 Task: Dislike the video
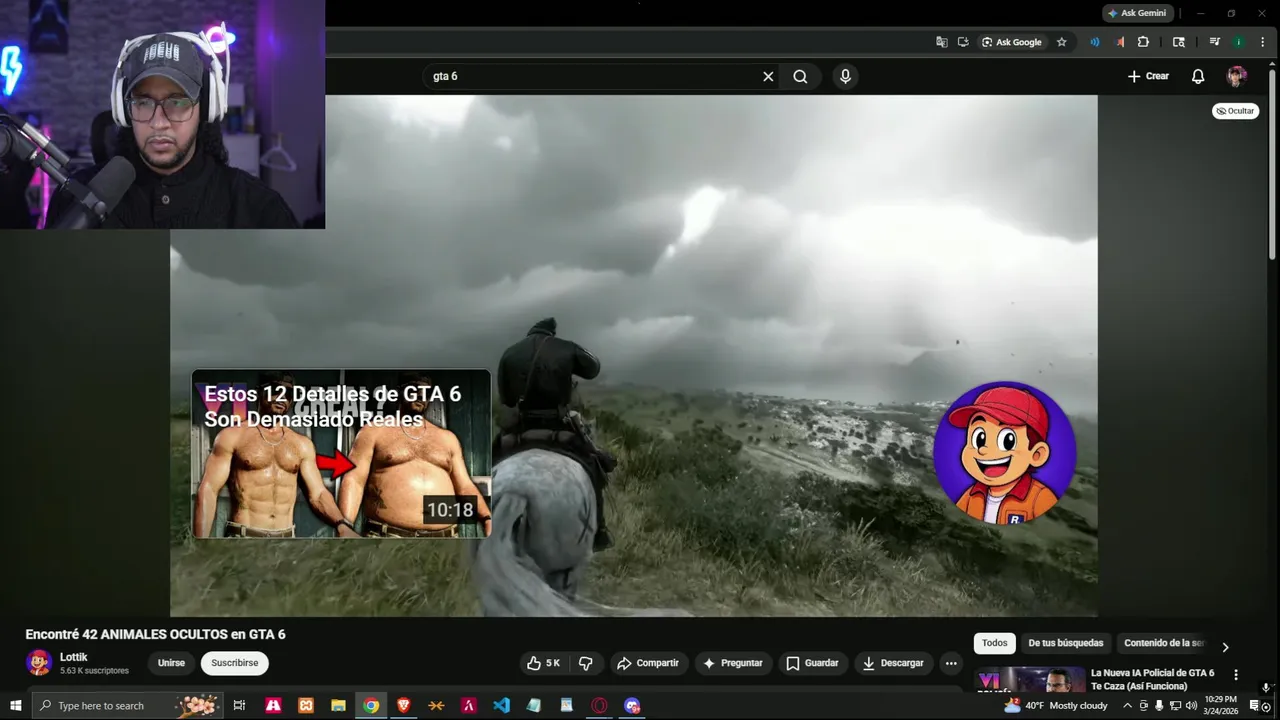(586, 663)
